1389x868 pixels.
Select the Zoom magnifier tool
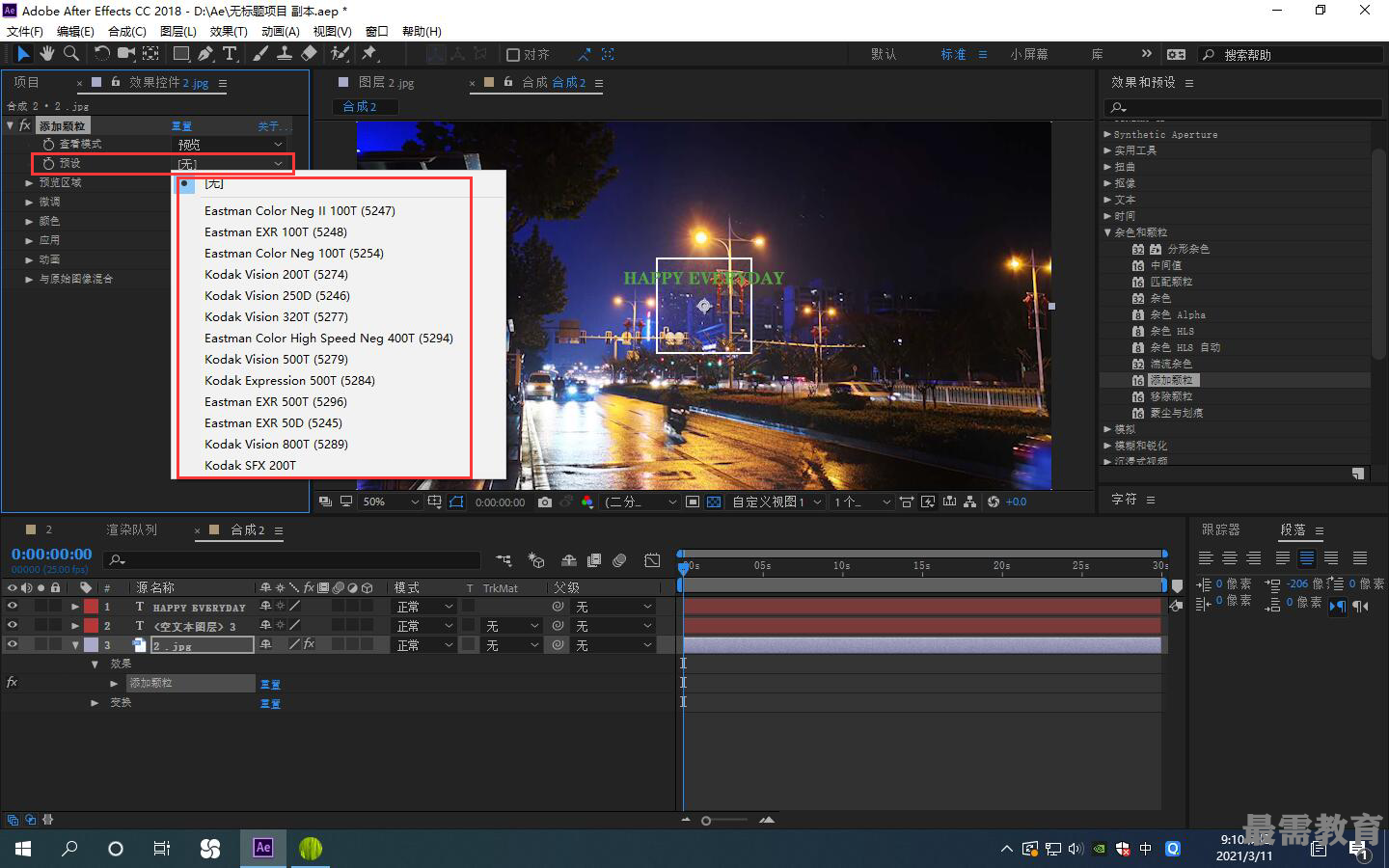tap(70, 54)
